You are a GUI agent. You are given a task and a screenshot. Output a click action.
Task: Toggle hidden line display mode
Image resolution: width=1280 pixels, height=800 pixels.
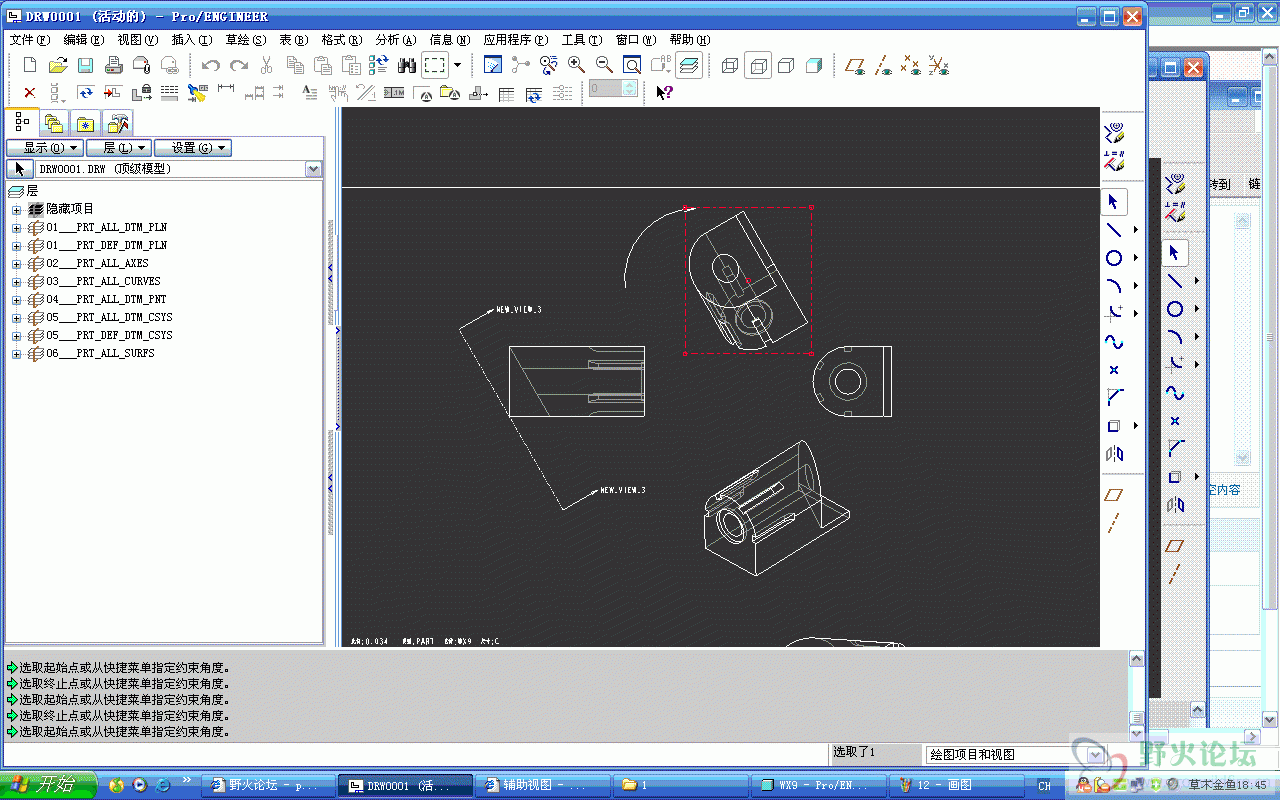click(x=758, y=65)
